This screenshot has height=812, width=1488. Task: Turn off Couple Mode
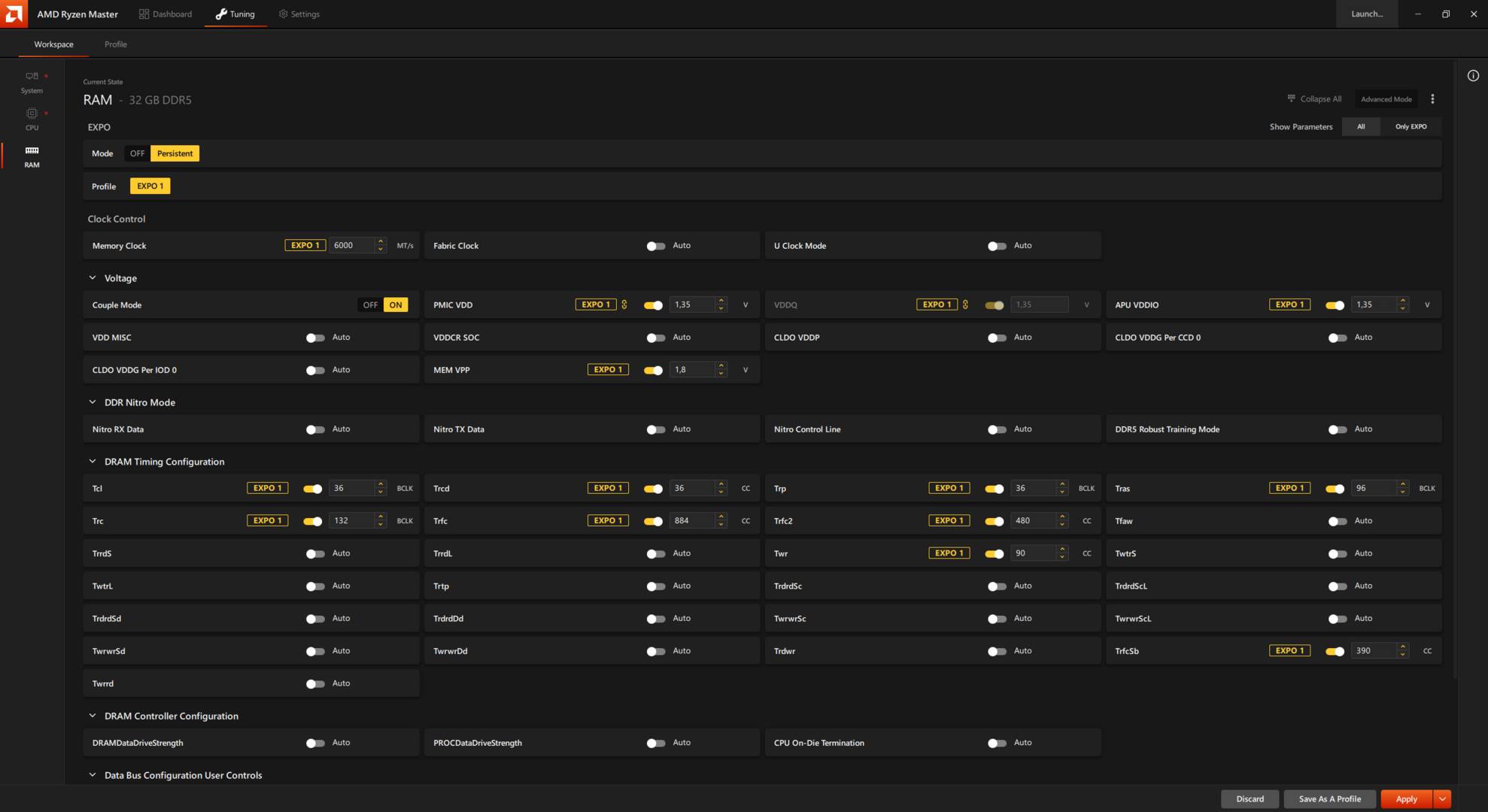(370, 304)
